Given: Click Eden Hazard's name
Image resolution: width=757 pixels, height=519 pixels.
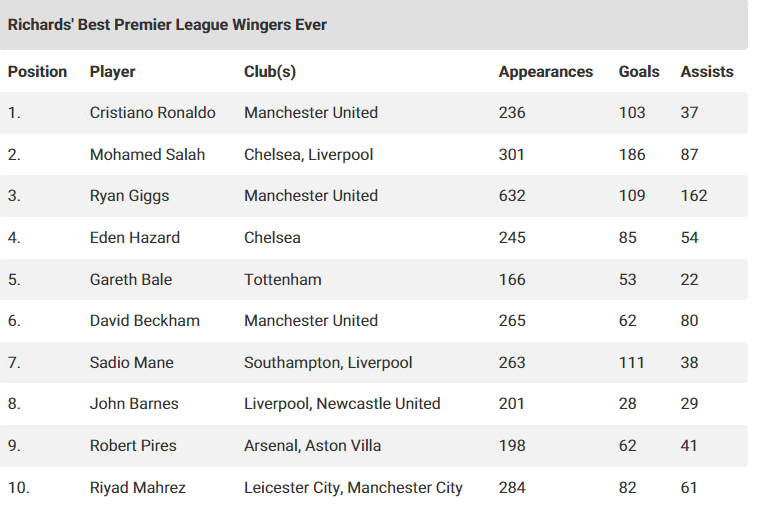Looking at the screenshot, I should pyautogui.click(x=135, y=238).
